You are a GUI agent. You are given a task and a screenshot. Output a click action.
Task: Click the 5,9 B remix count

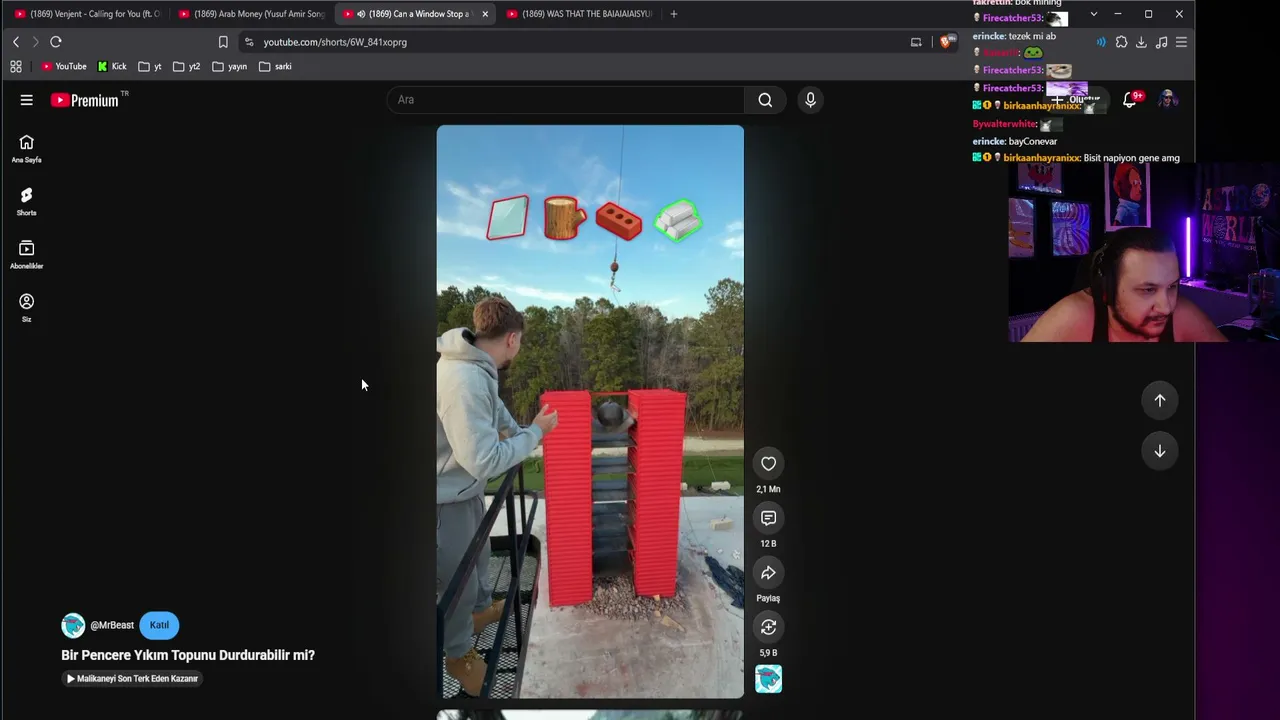[x=768, y=653]
